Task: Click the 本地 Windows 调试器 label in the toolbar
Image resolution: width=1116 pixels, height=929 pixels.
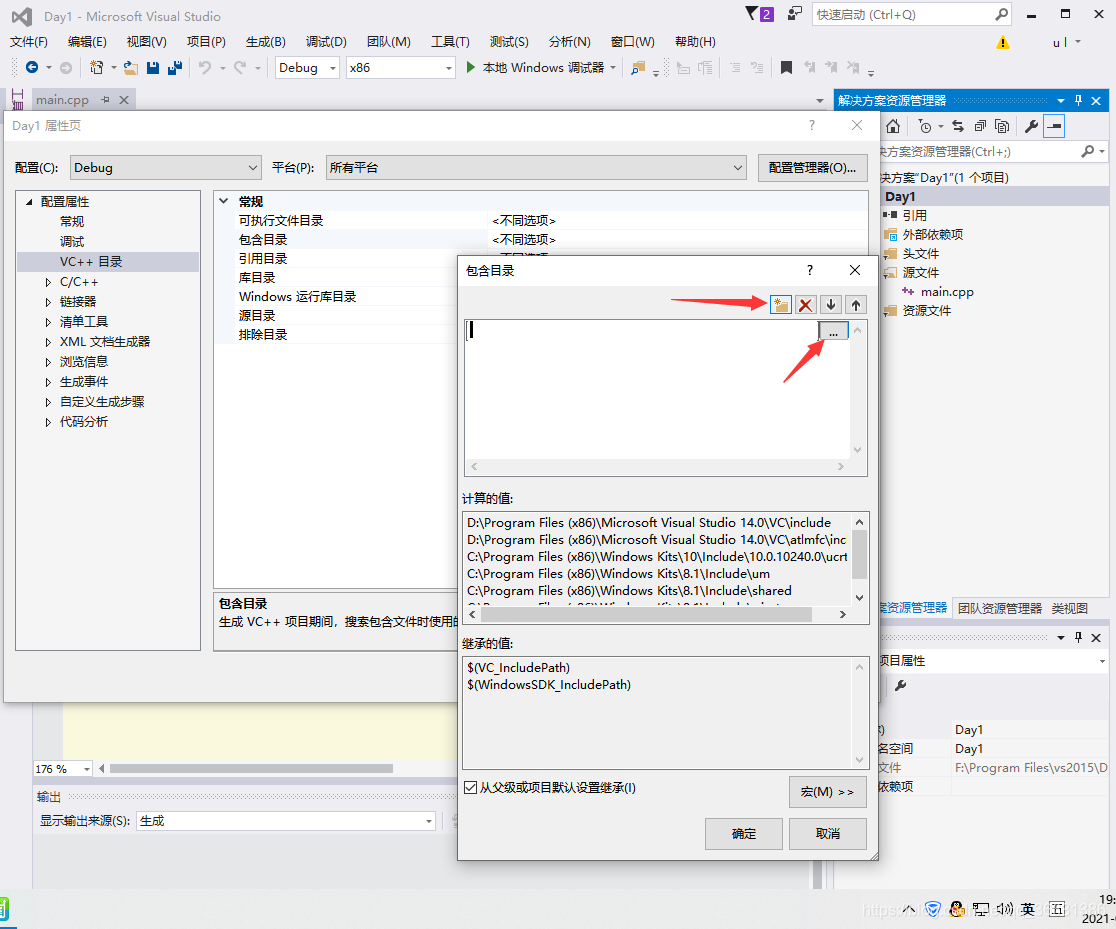Action: tap(543, 68)
